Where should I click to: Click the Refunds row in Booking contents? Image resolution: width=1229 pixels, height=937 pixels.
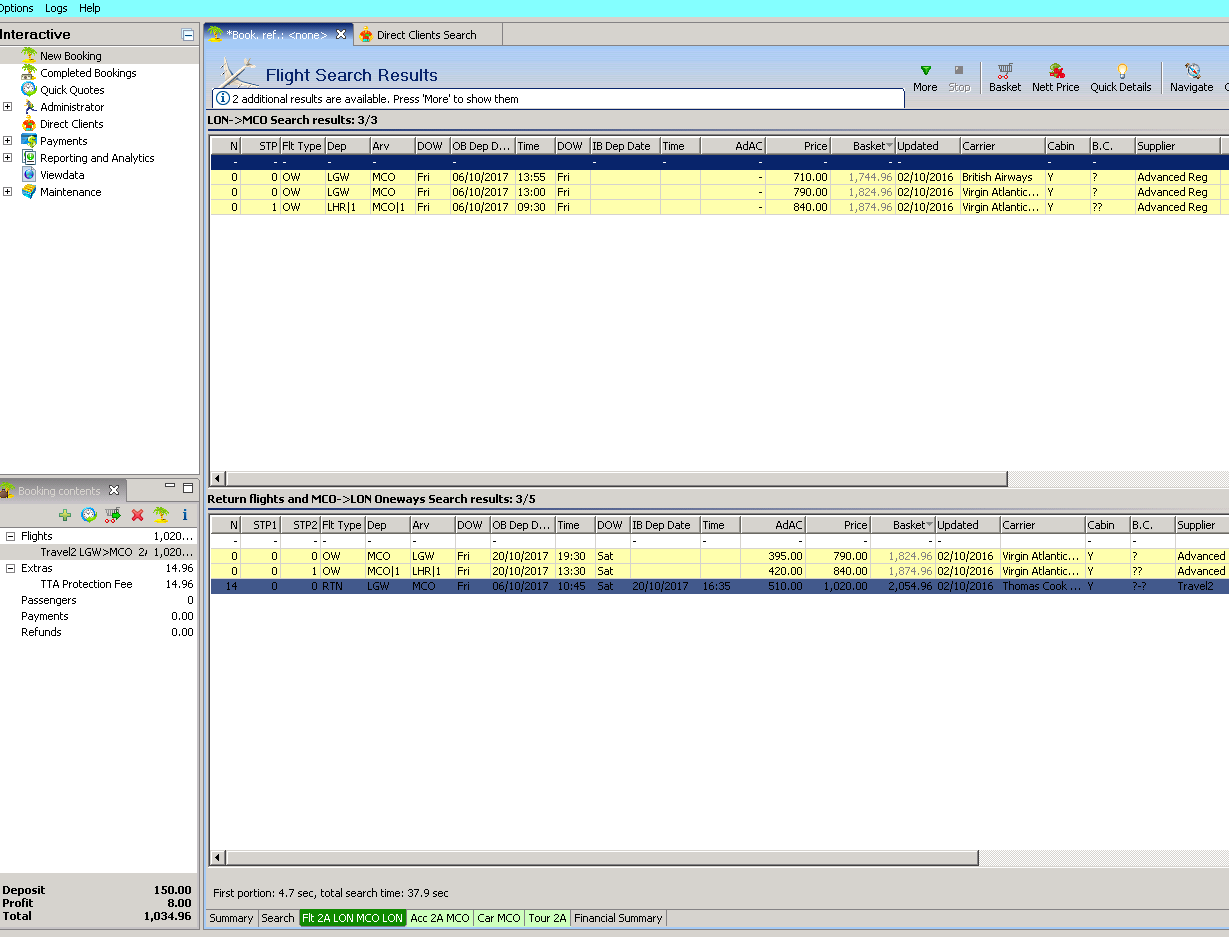click(x=98, y=632)
